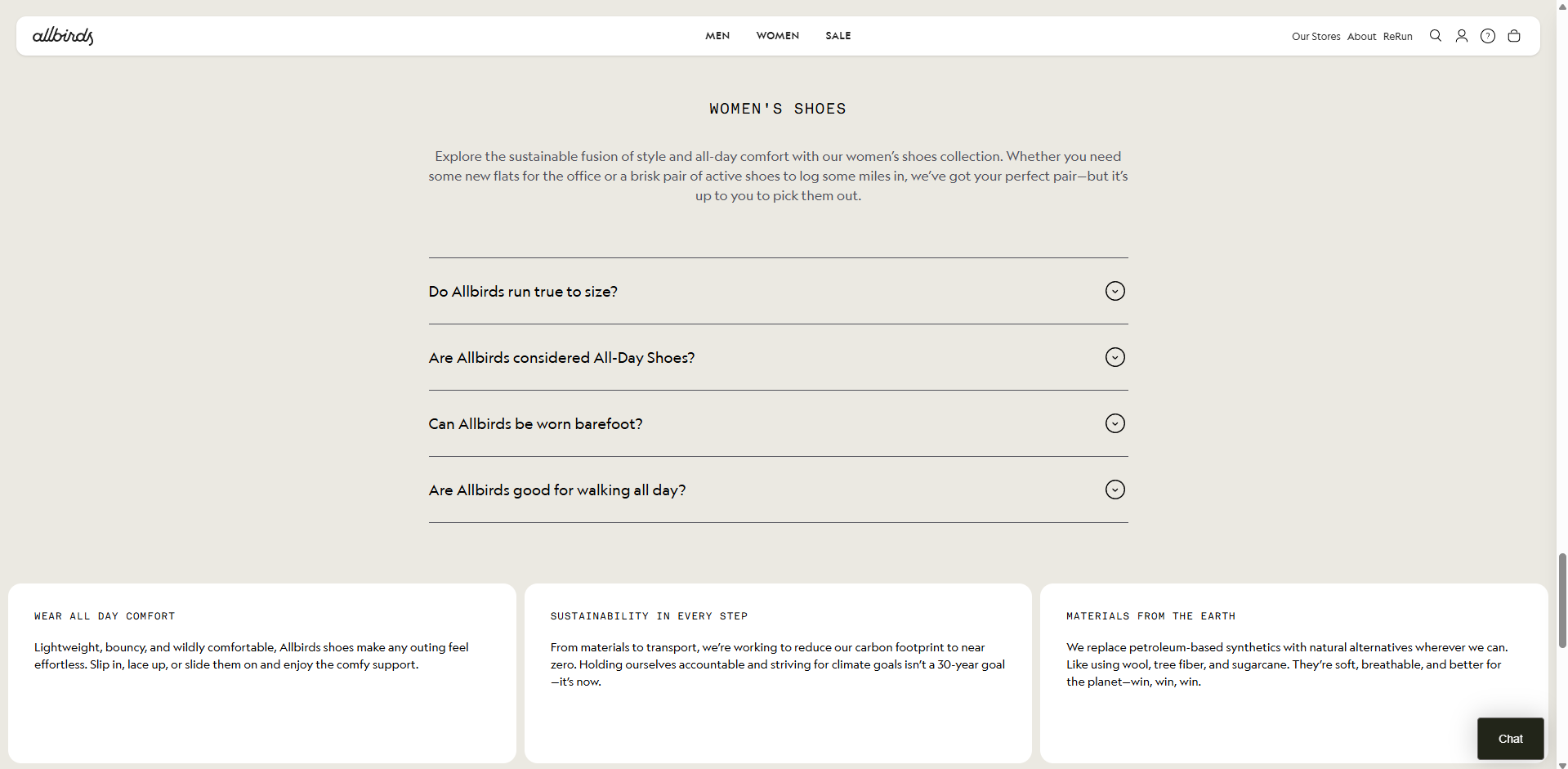Expand "Do Allbirds run true to size?" chevron
This screenshot has width=1568, height=769.
point(1115,291)
